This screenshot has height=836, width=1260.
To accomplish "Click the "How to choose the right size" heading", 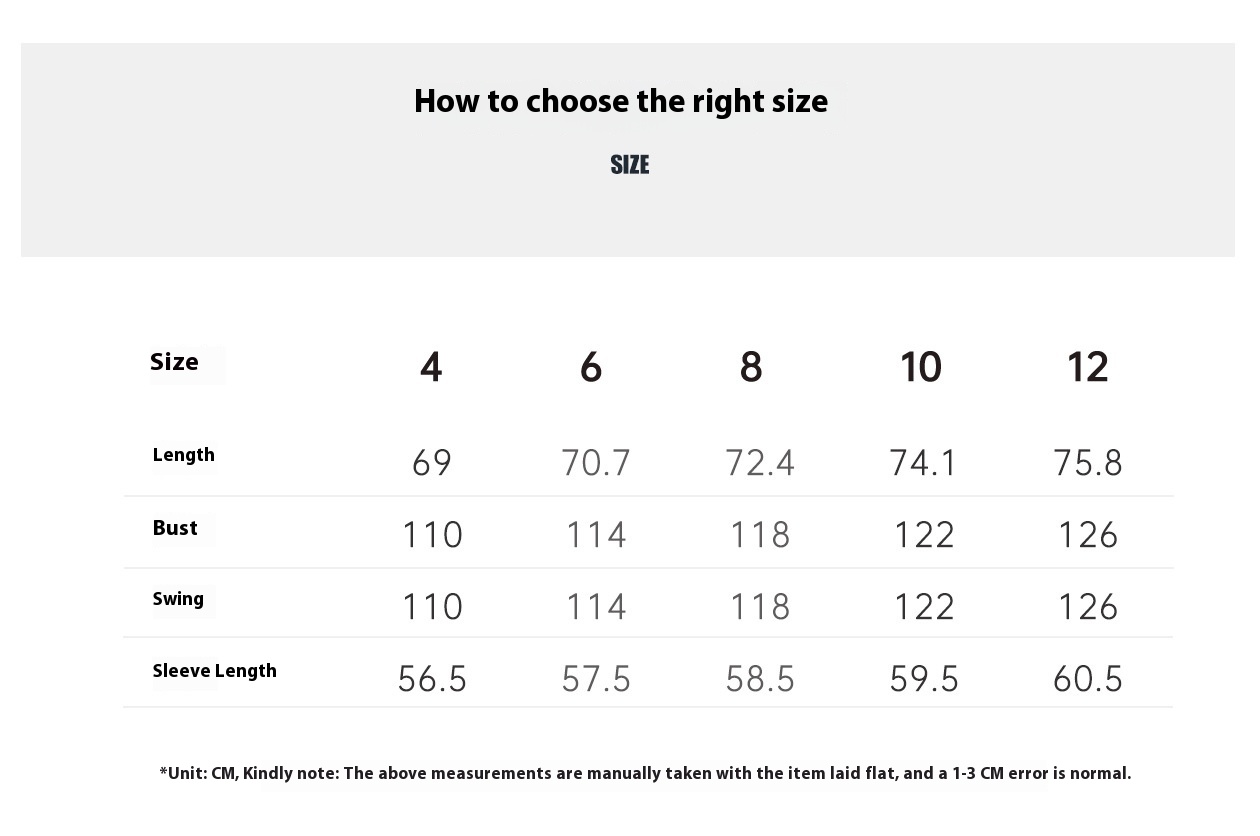I will click(620, 101).
